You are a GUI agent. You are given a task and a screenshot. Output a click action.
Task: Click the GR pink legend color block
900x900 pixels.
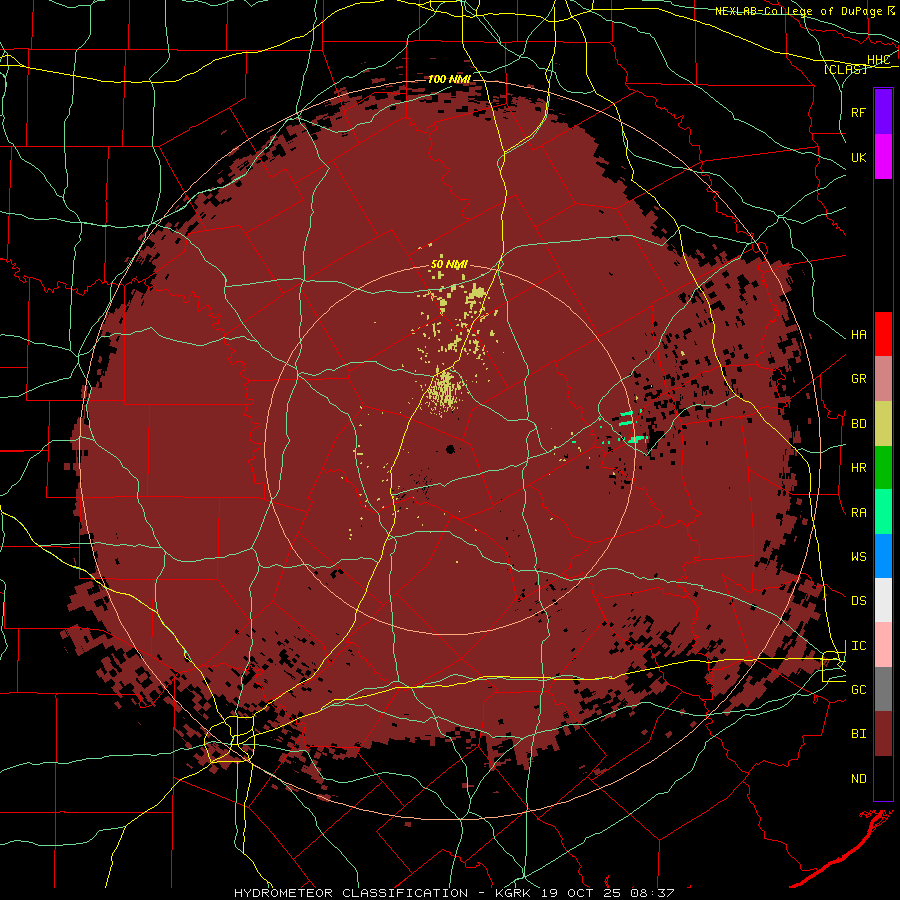[x=883, y=379]
